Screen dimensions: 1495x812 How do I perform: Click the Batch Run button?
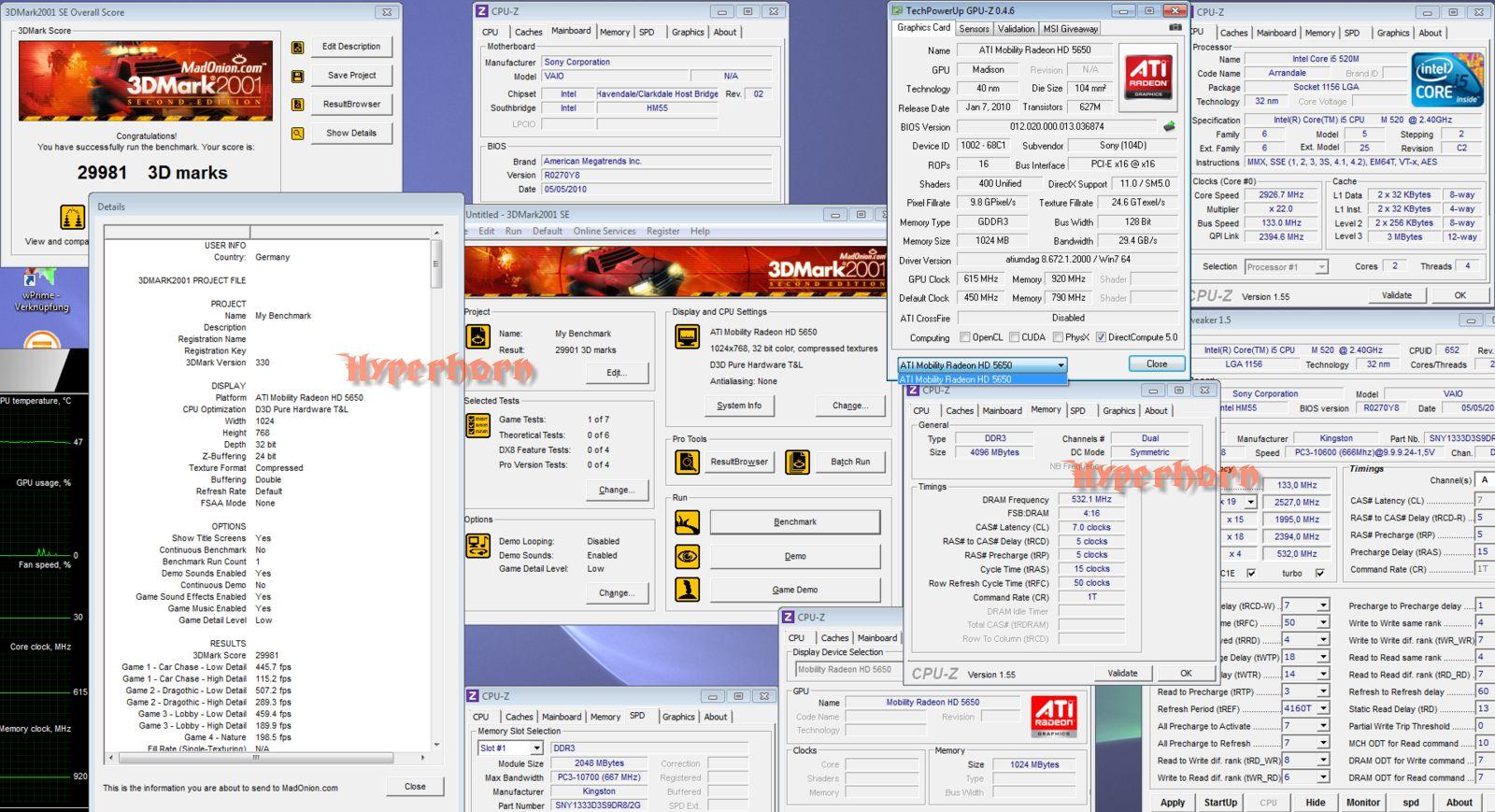pos(850,463)
